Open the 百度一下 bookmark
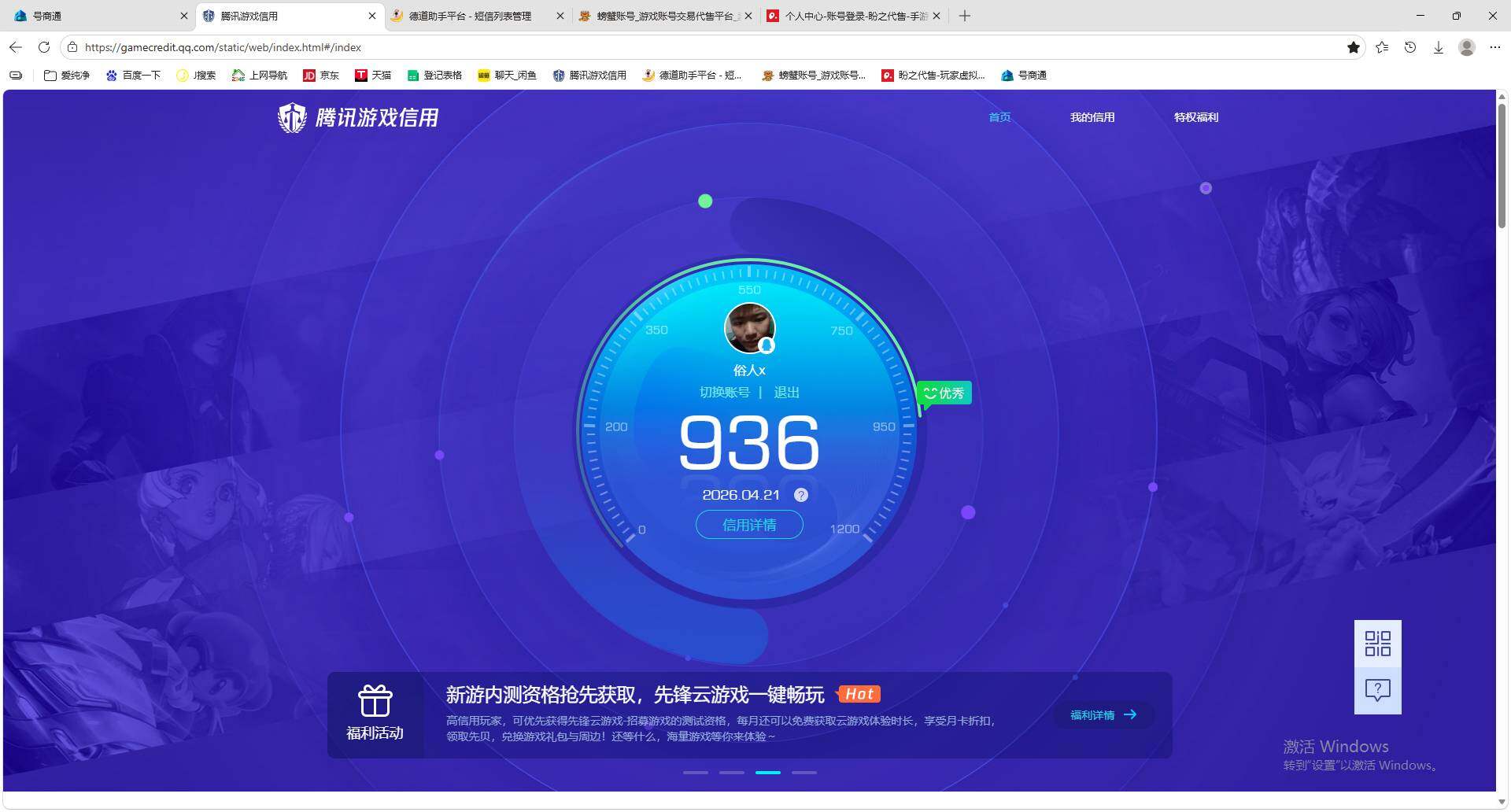1511x812 pixels. 133,76
